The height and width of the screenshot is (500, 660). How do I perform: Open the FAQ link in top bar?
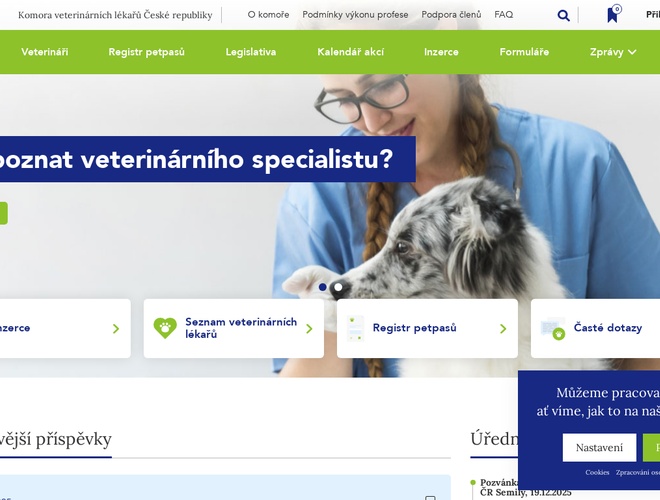click(504, 15)
